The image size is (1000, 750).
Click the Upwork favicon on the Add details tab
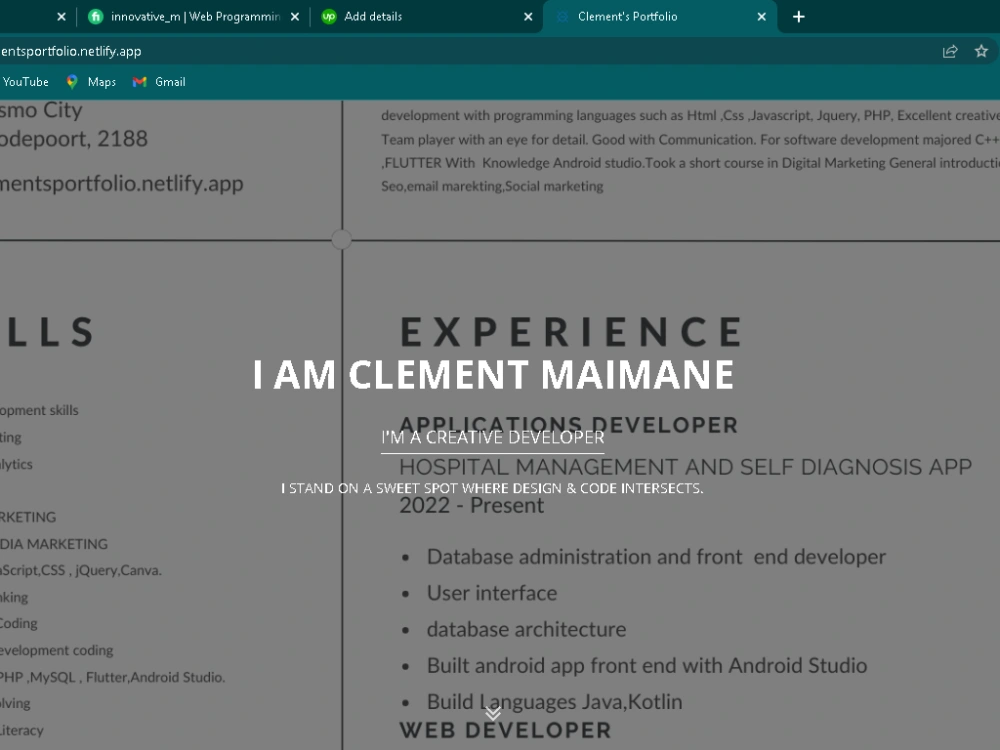(329, 17)
